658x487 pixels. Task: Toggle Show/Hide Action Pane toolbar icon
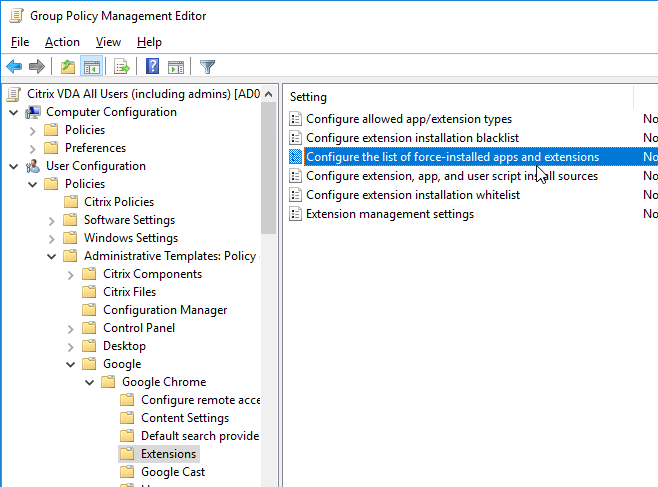pos(176,66)
